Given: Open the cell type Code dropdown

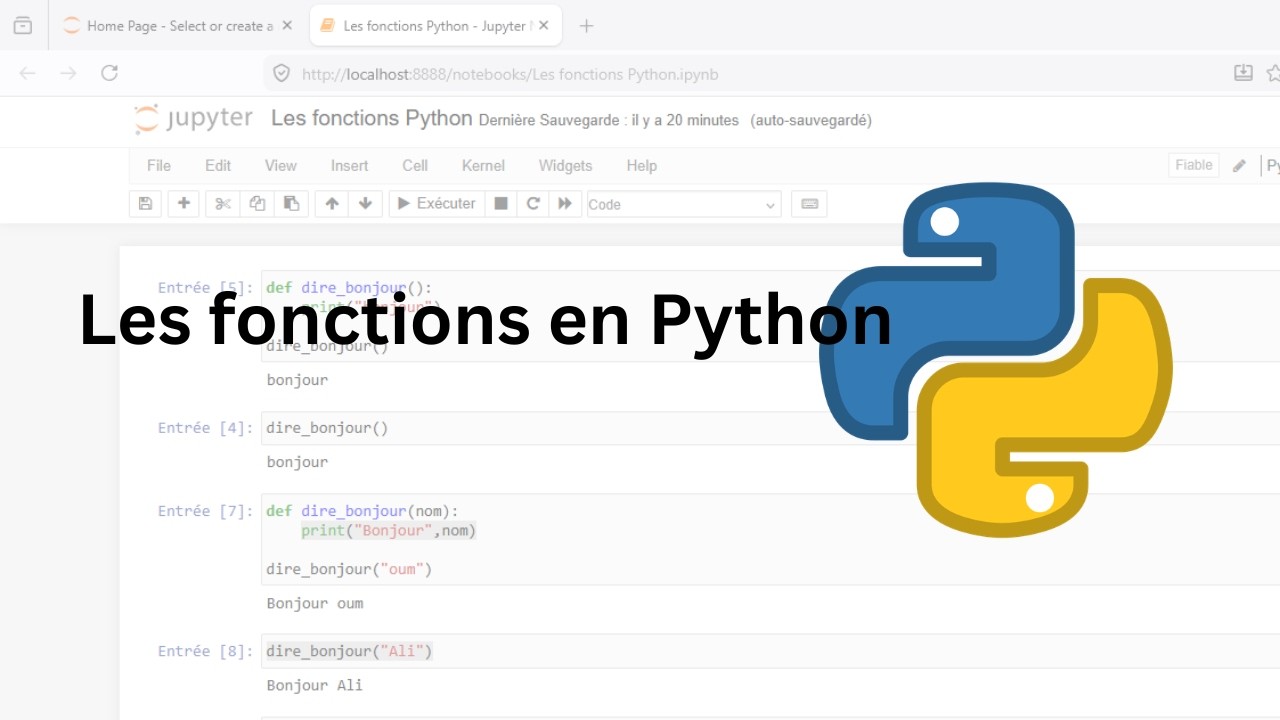Looking at the screenshot, I should click(x=684, y=204).
